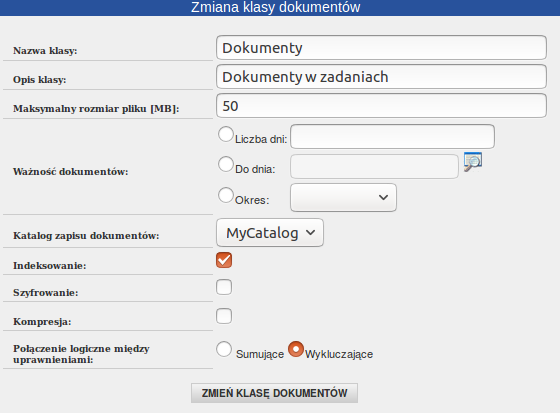Uncheck the Indeksowanie checkbox
Viewport: 560px width, 413px height.
(224, 260)
